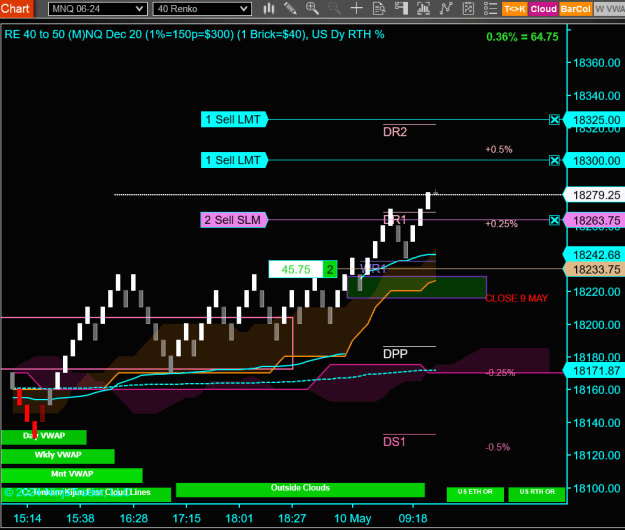Toggle the US ETH OR button

[x=475, y=494]
